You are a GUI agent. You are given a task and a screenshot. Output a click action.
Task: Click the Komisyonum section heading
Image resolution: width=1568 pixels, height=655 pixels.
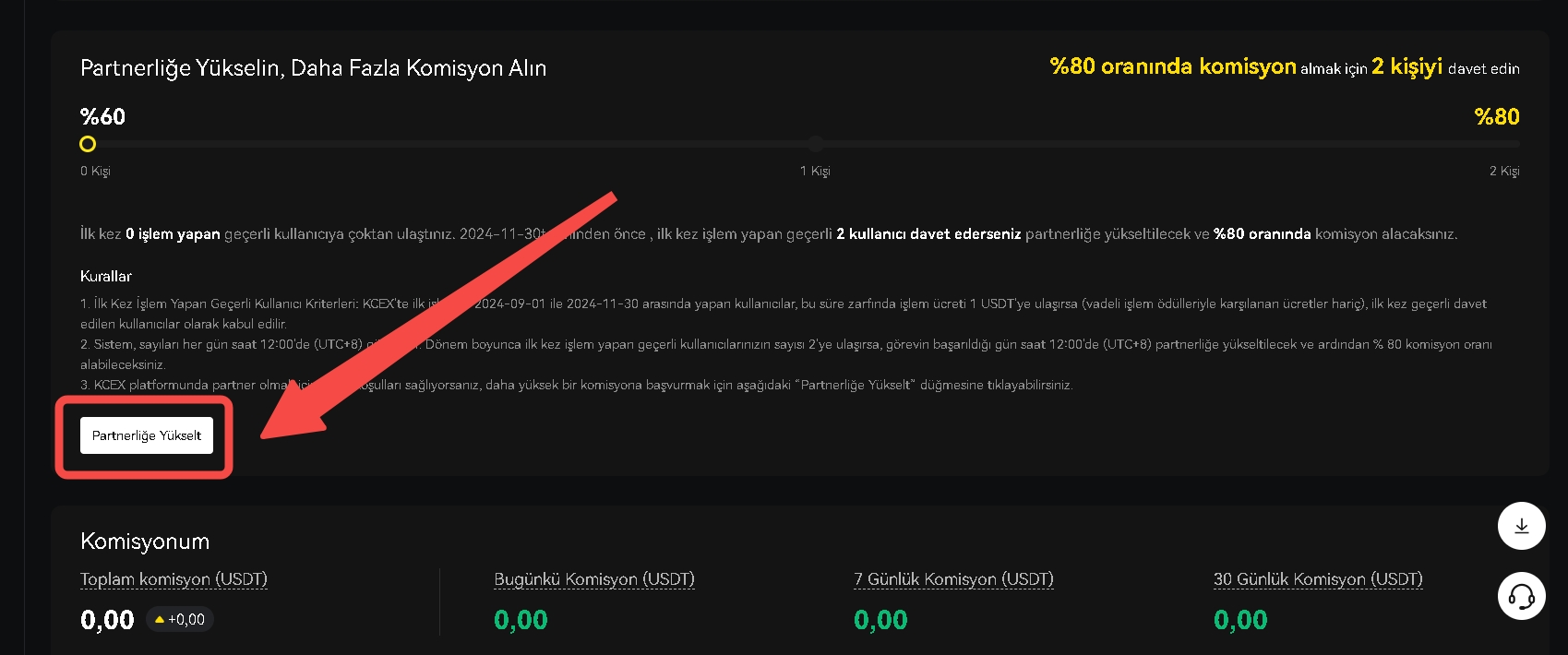145,542
